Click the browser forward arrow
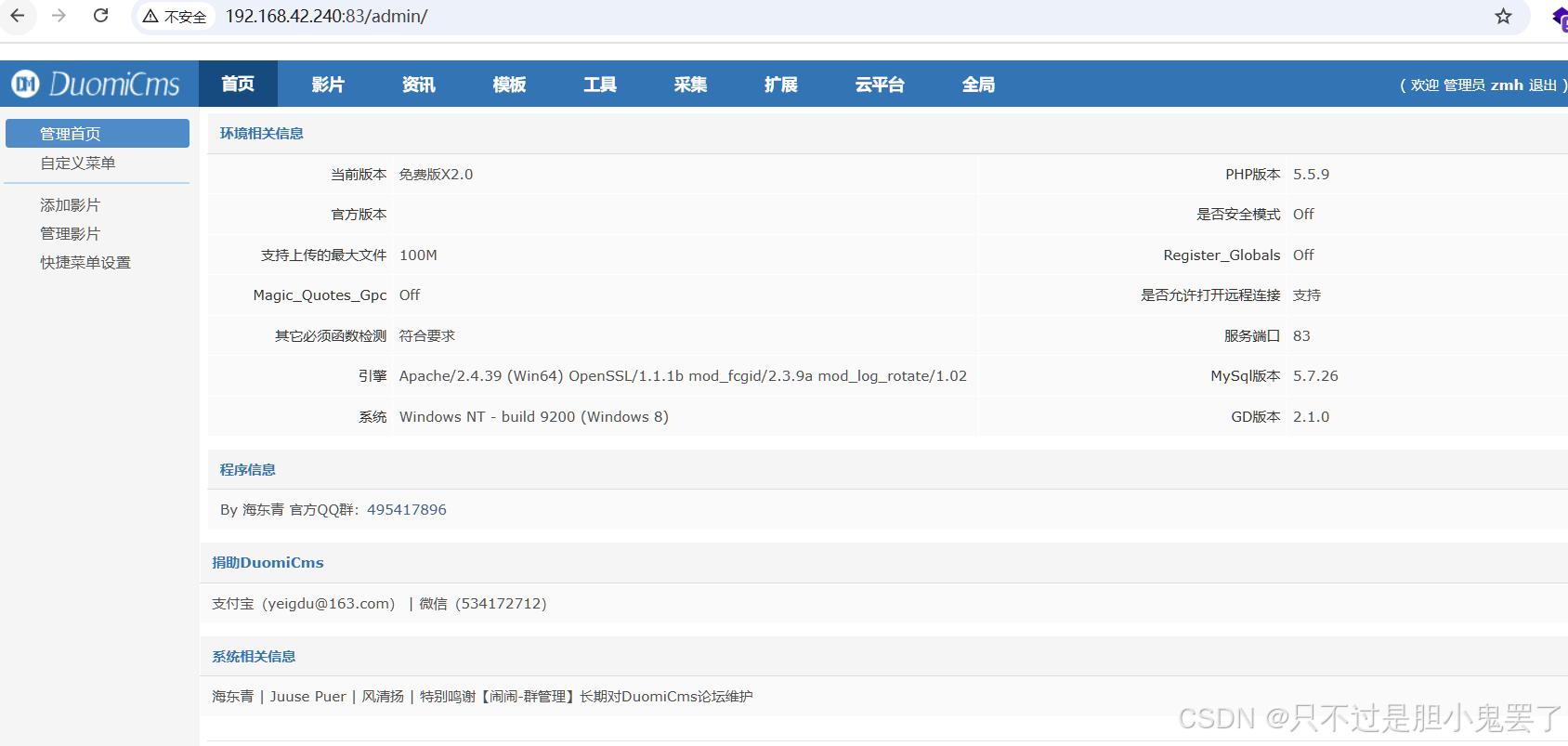 click(x=59, y=16)
